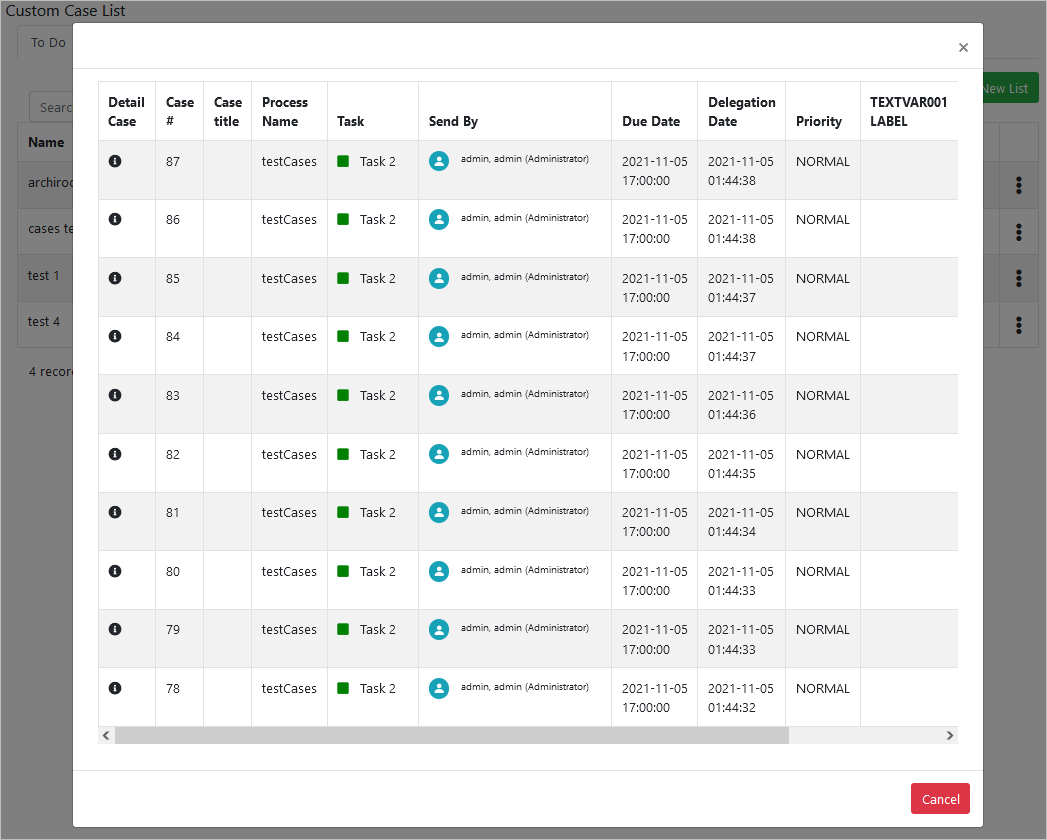Click admin user avatar in case 86 row
Screen dimensions: 1047x840
pos(438,220)
